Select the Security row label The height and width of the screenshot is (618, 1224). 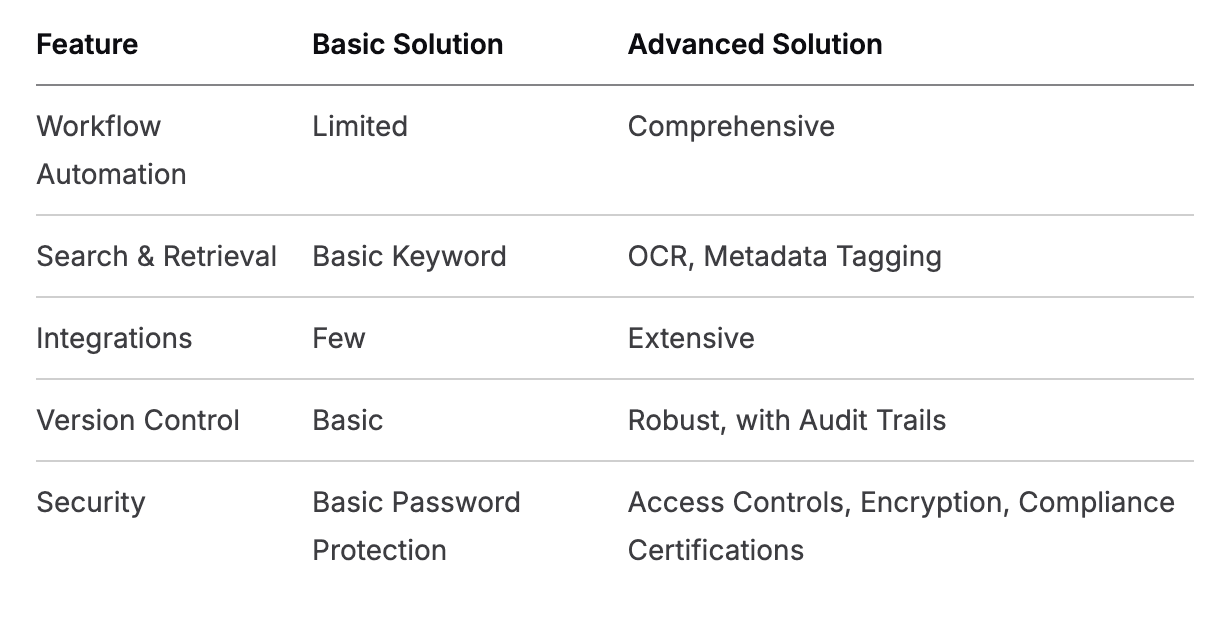tap(90, 502)
